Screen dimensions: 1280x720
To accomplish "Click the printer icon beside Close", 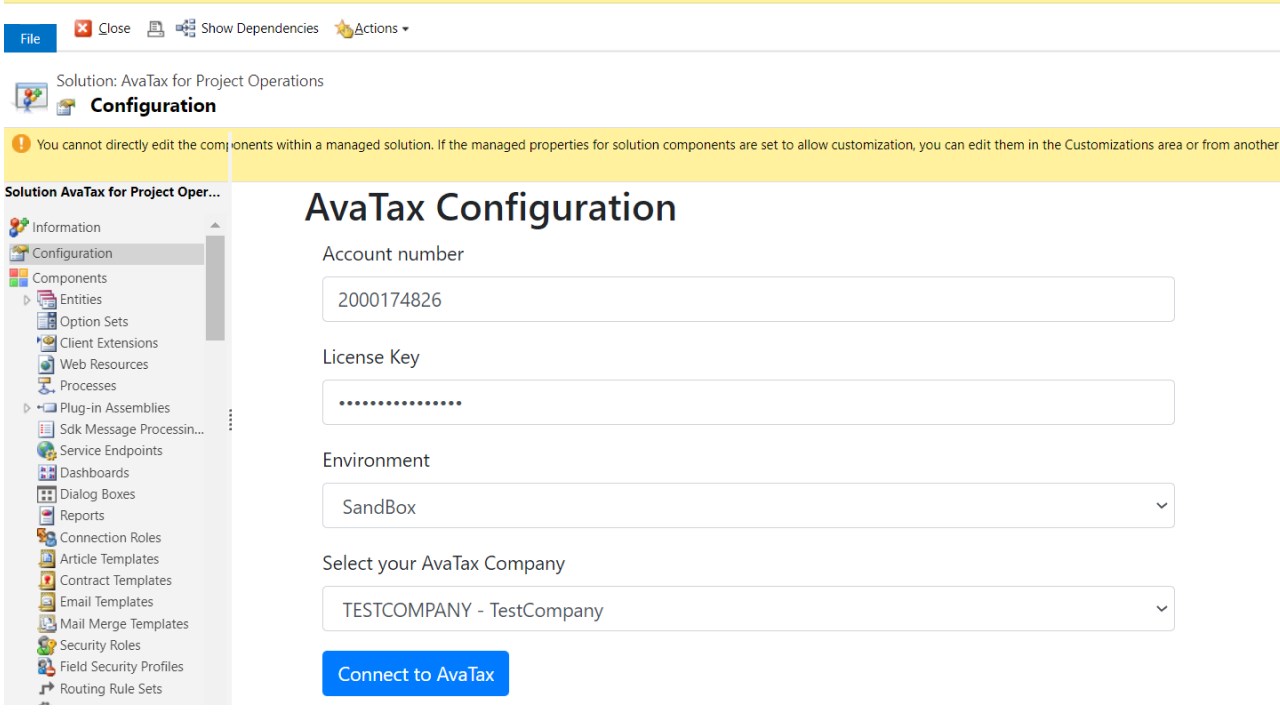I will 155,29.
